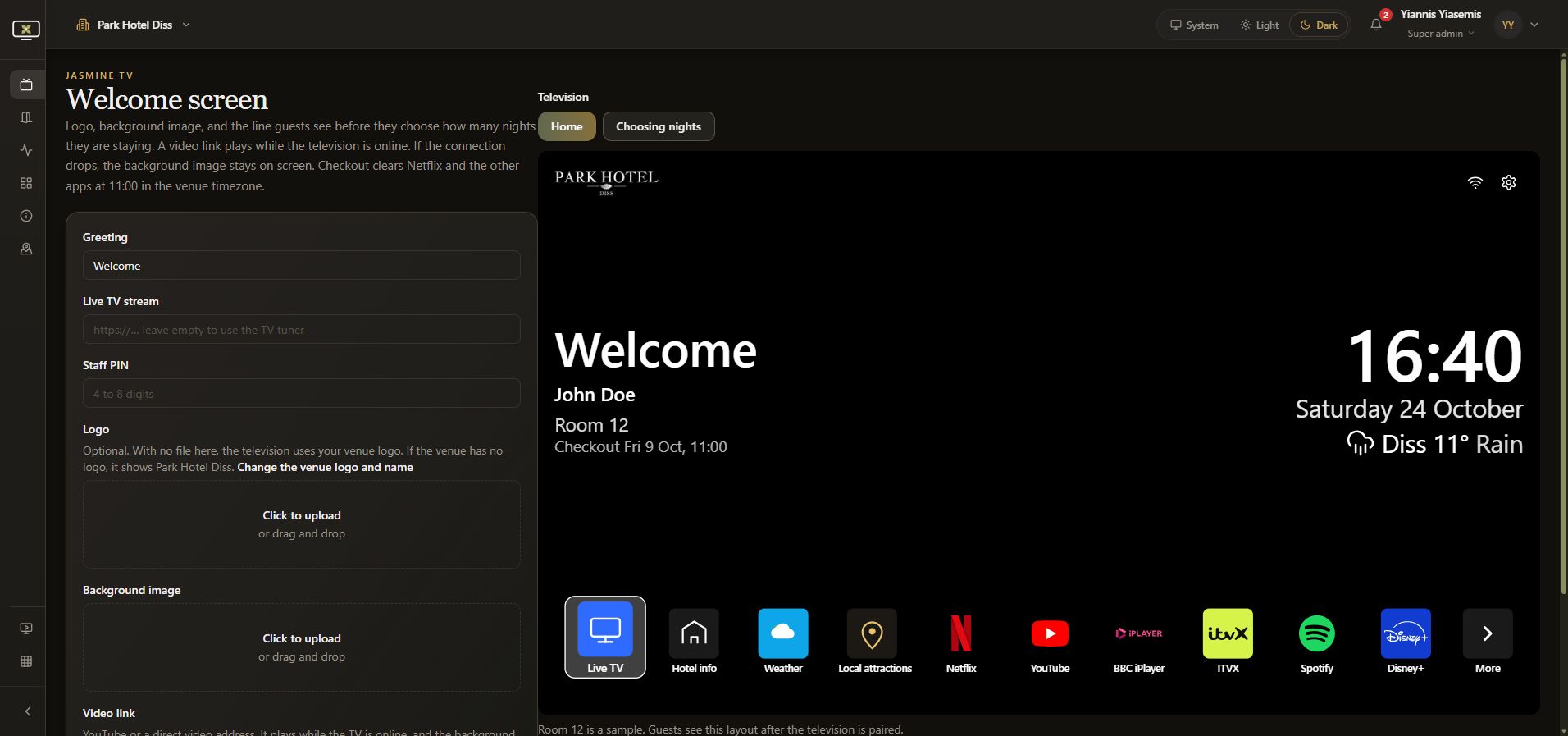Click the Logo upload drop zone
Viewport: 1568px width, 736px height.
tap(302, 524)
